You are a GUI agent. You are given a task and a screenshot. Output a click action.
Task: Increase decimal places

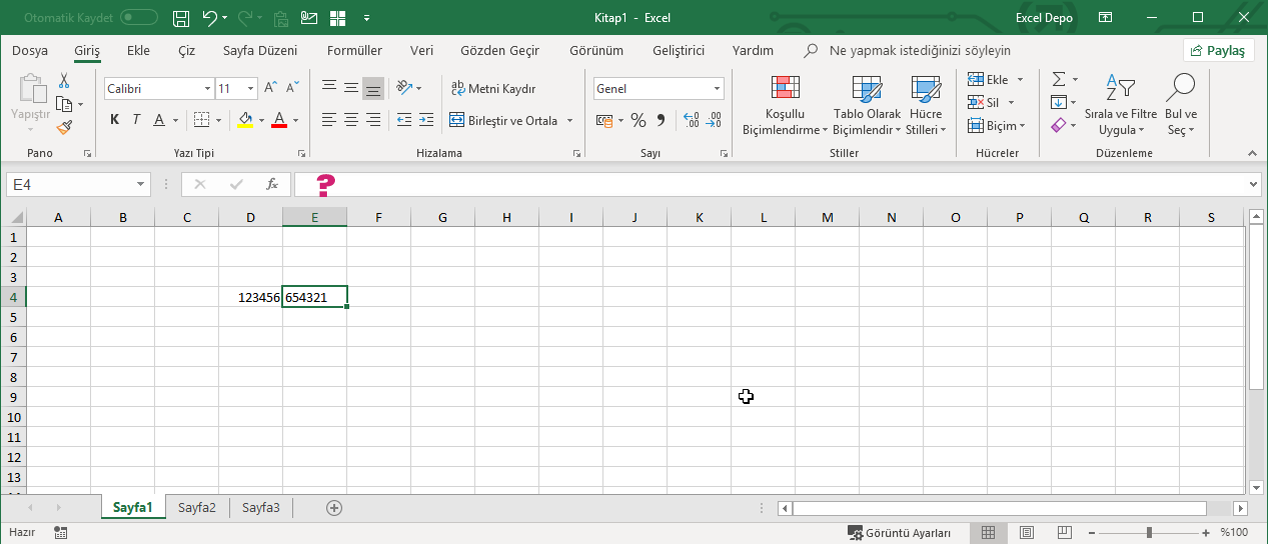click(x=691, y=120)
